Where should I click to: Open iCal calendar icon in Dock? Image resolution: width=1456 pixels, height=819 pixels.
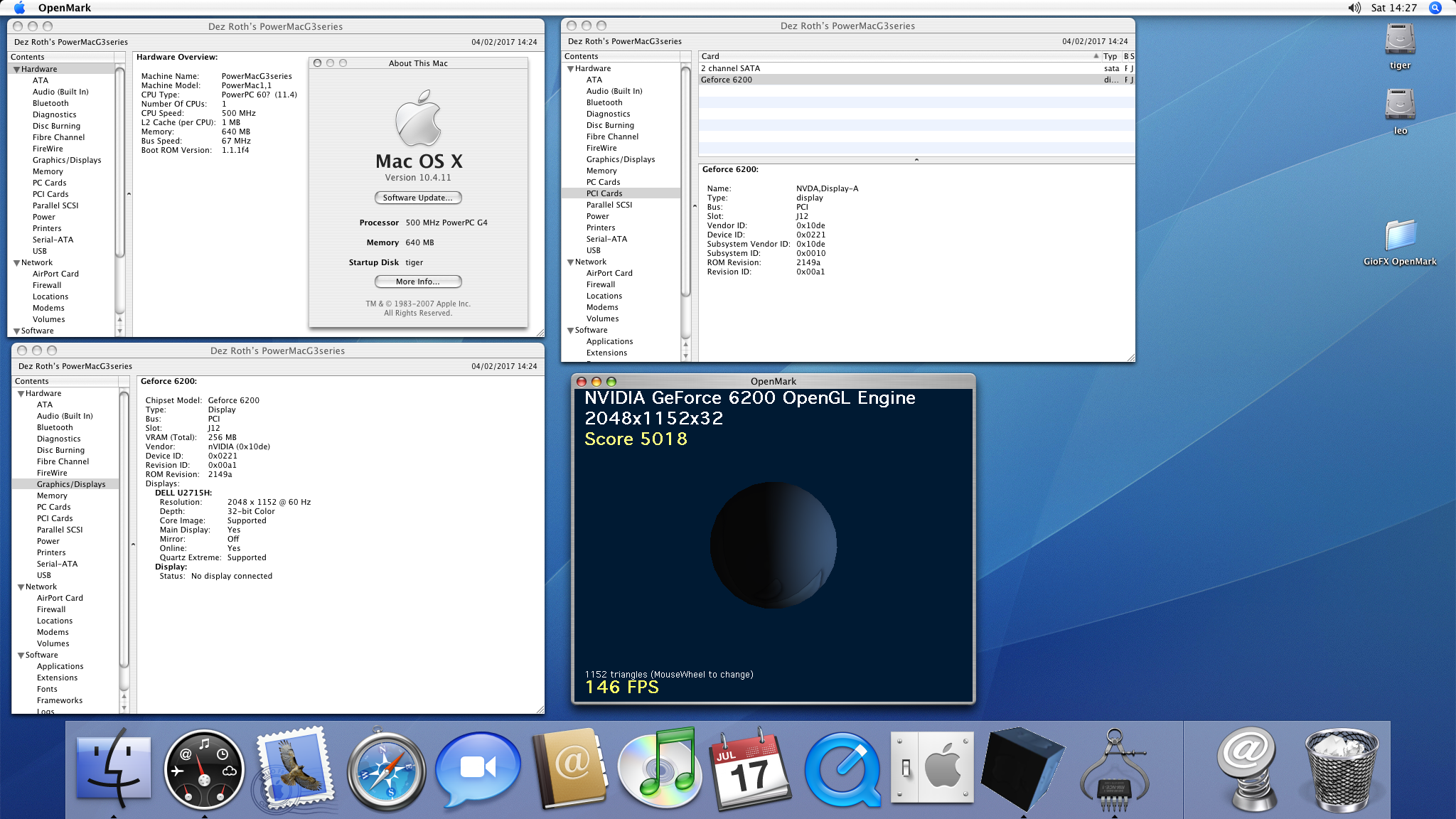coord(751,769)
